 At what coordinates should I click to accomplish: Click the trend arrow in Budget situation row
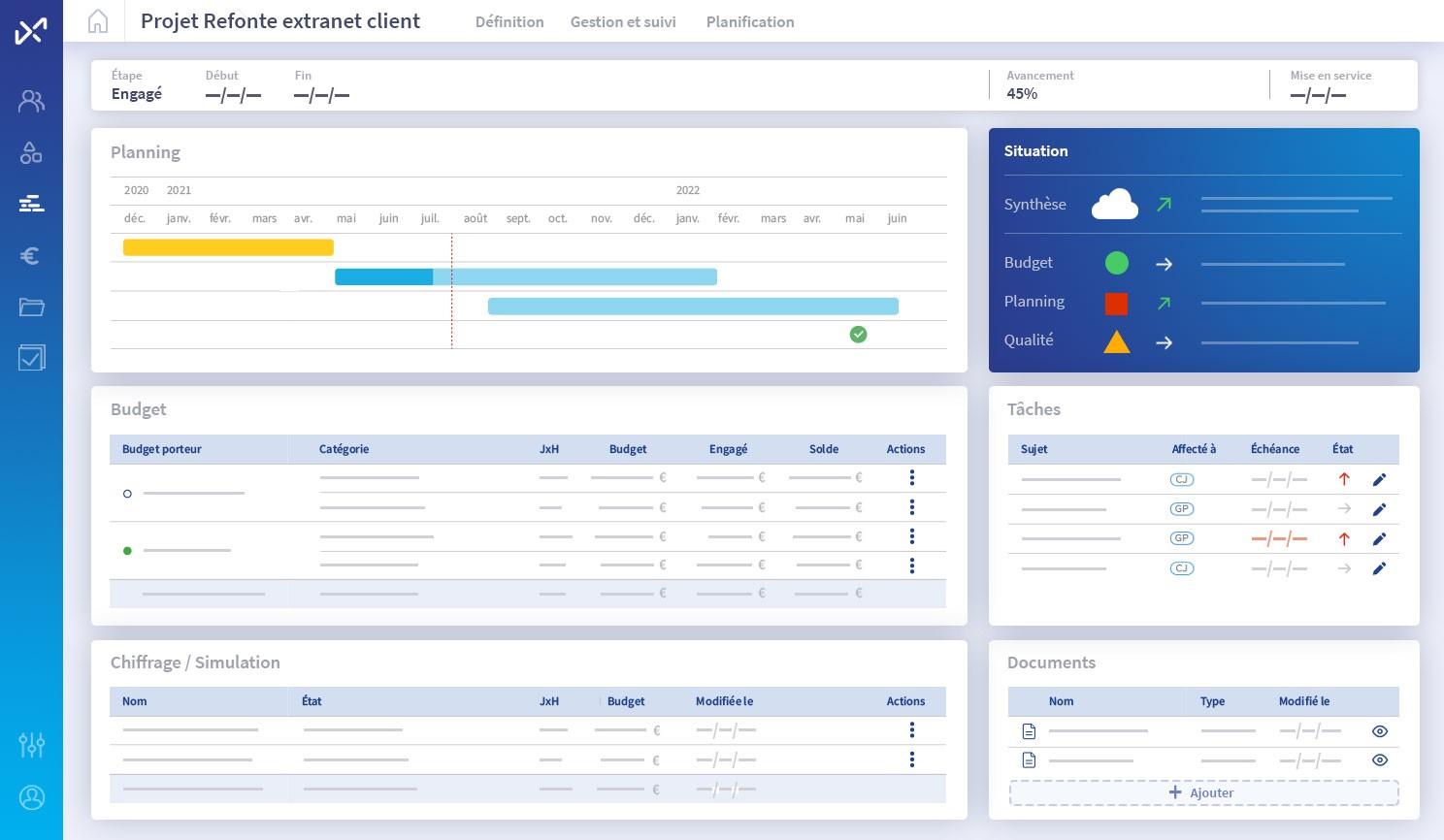(1164, 264)
